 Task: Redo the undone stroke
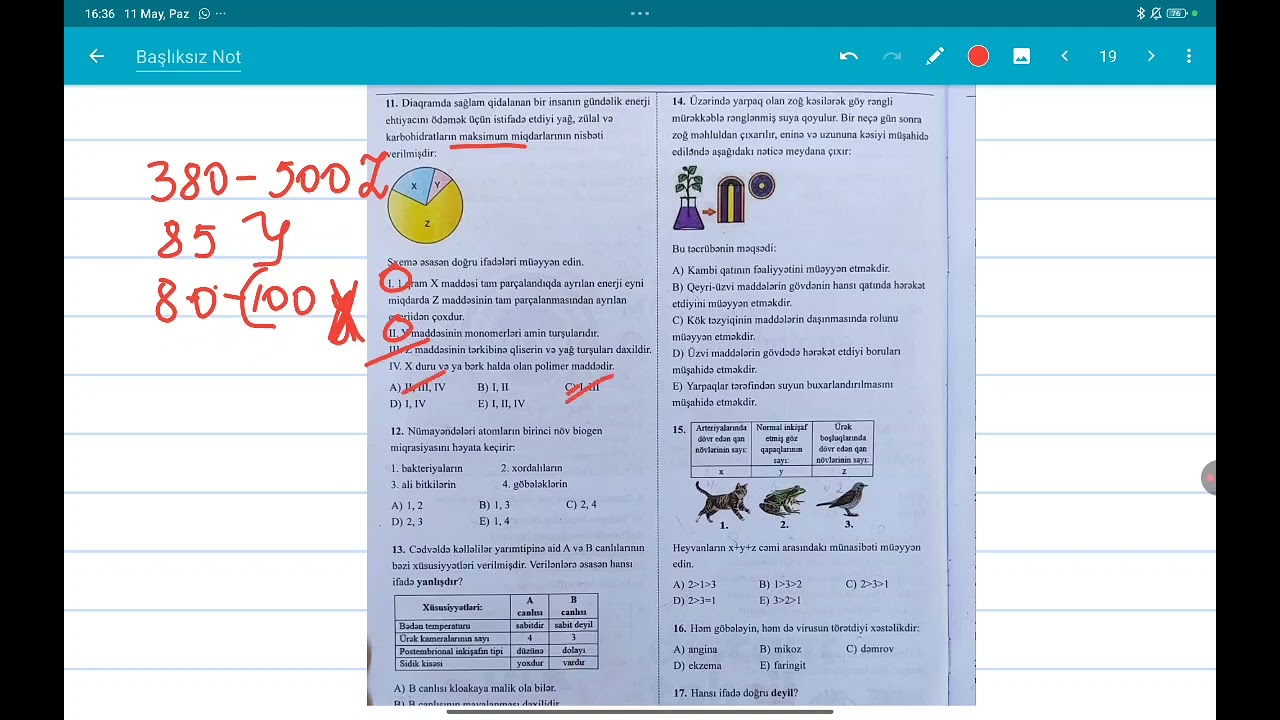[892, 57]
